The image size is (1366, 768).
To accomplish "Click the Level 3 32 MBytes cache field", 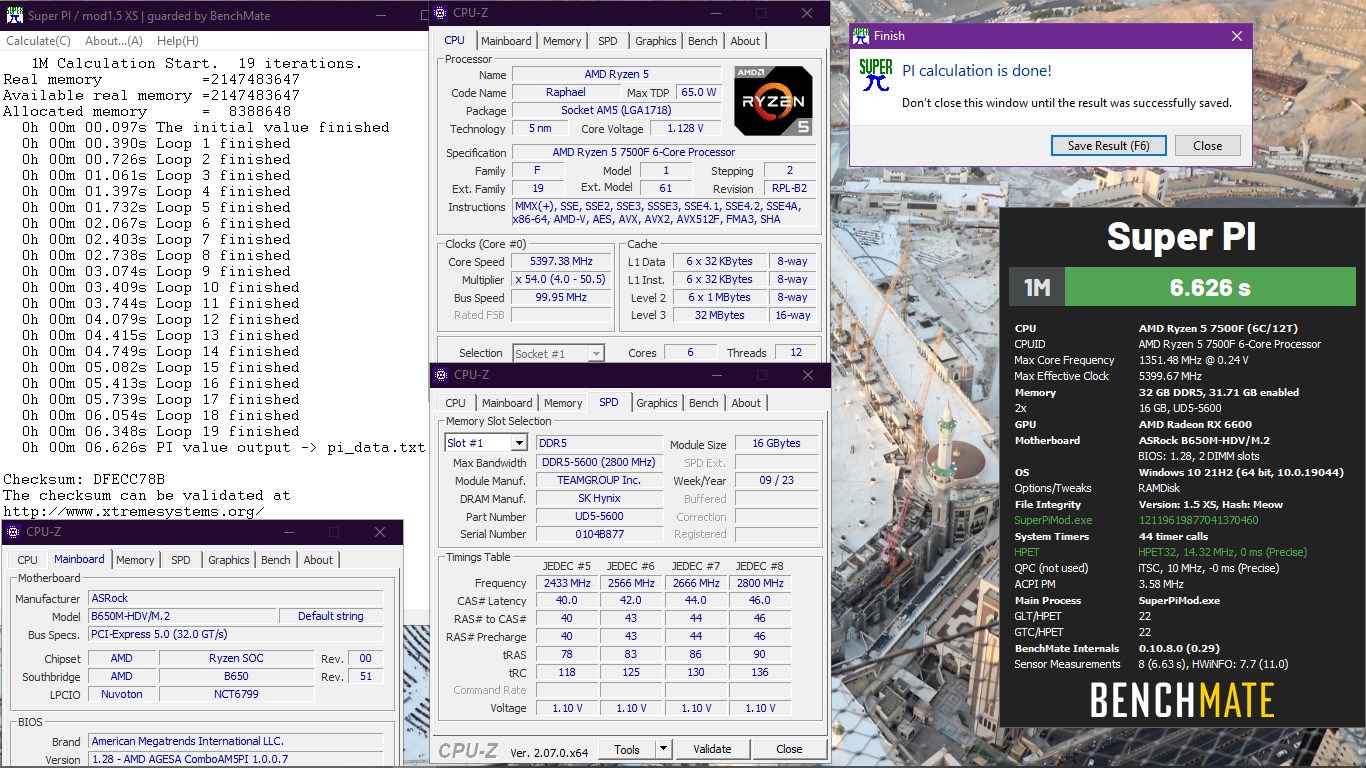I will pos(719,315).
